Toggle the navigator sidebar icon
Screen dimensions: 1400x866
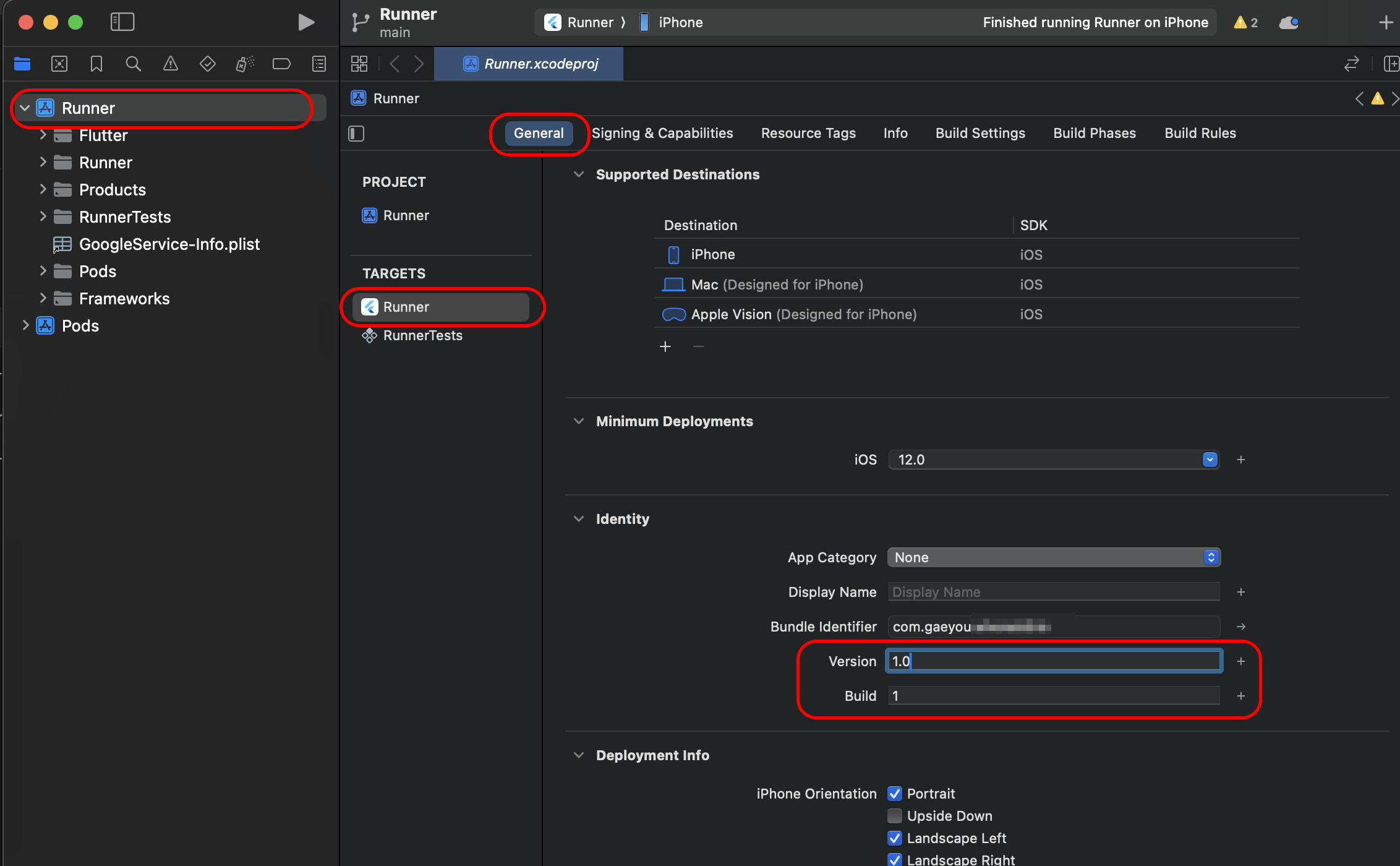(122, 22)
